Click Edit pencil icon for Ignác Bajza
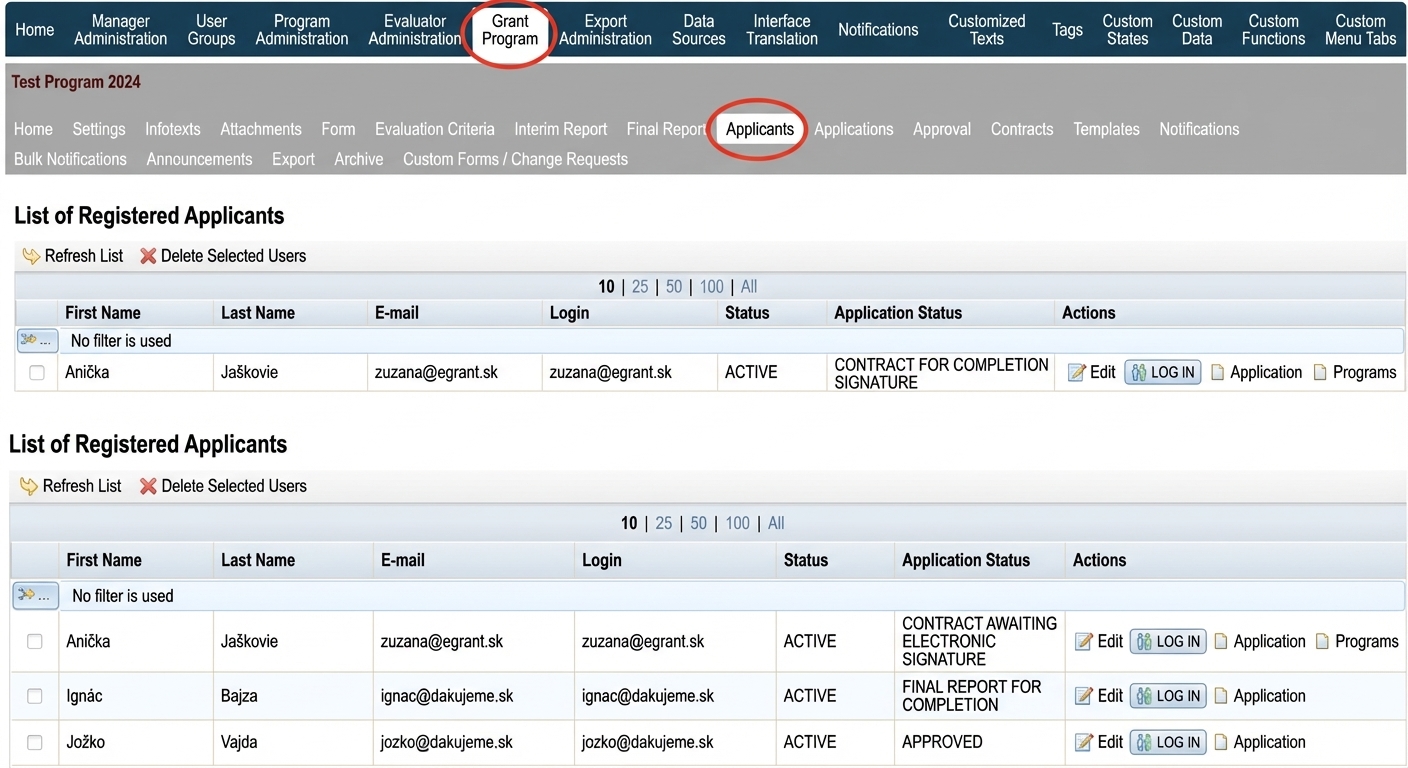The height and width of the screenshot is (768, 1408). point(1083,696)
